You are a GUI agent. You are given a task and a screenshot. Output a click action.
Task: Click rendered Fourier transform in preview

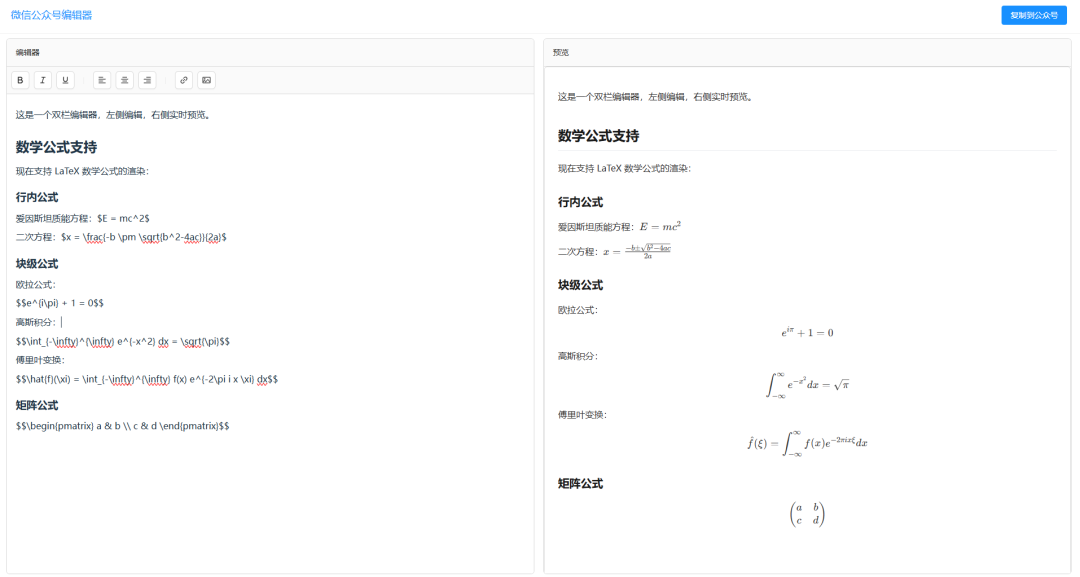(x=807, y=443)
